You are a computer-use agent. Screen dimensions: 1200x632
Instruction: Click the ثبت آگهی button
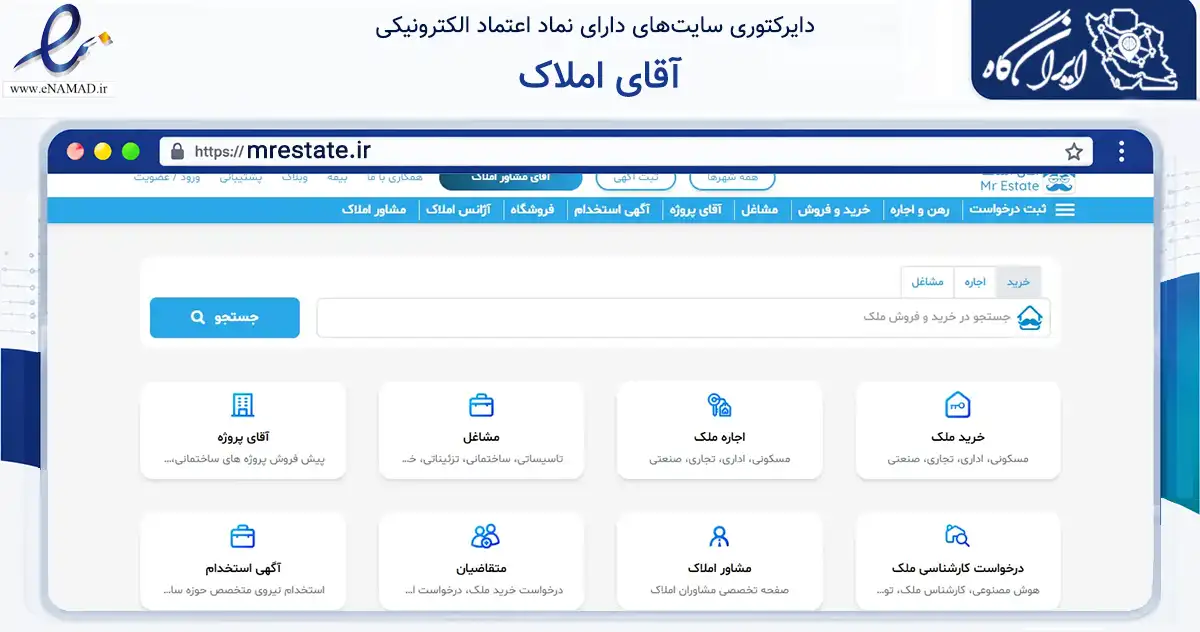[x=635, y=179]
